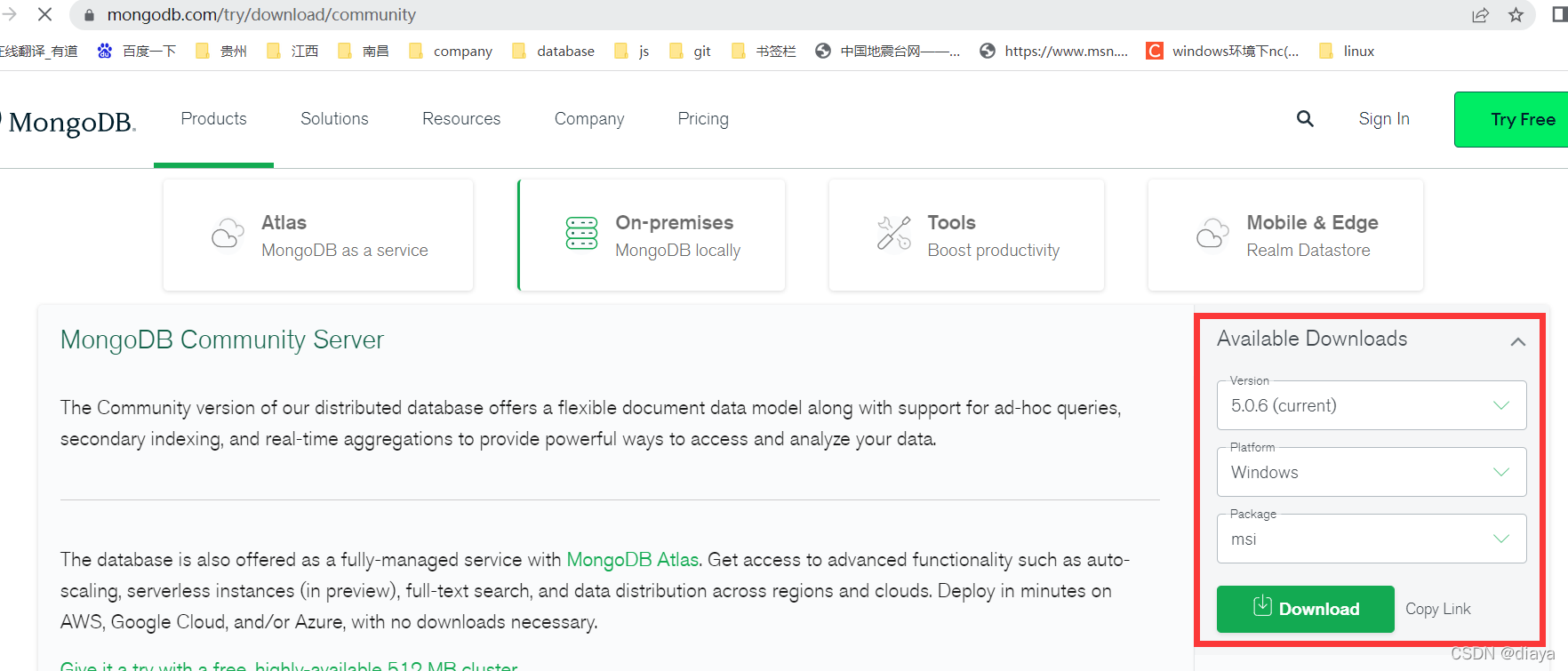Open the 百度一下 bookmark
The image size is (1568, 671).
(136, 51)
